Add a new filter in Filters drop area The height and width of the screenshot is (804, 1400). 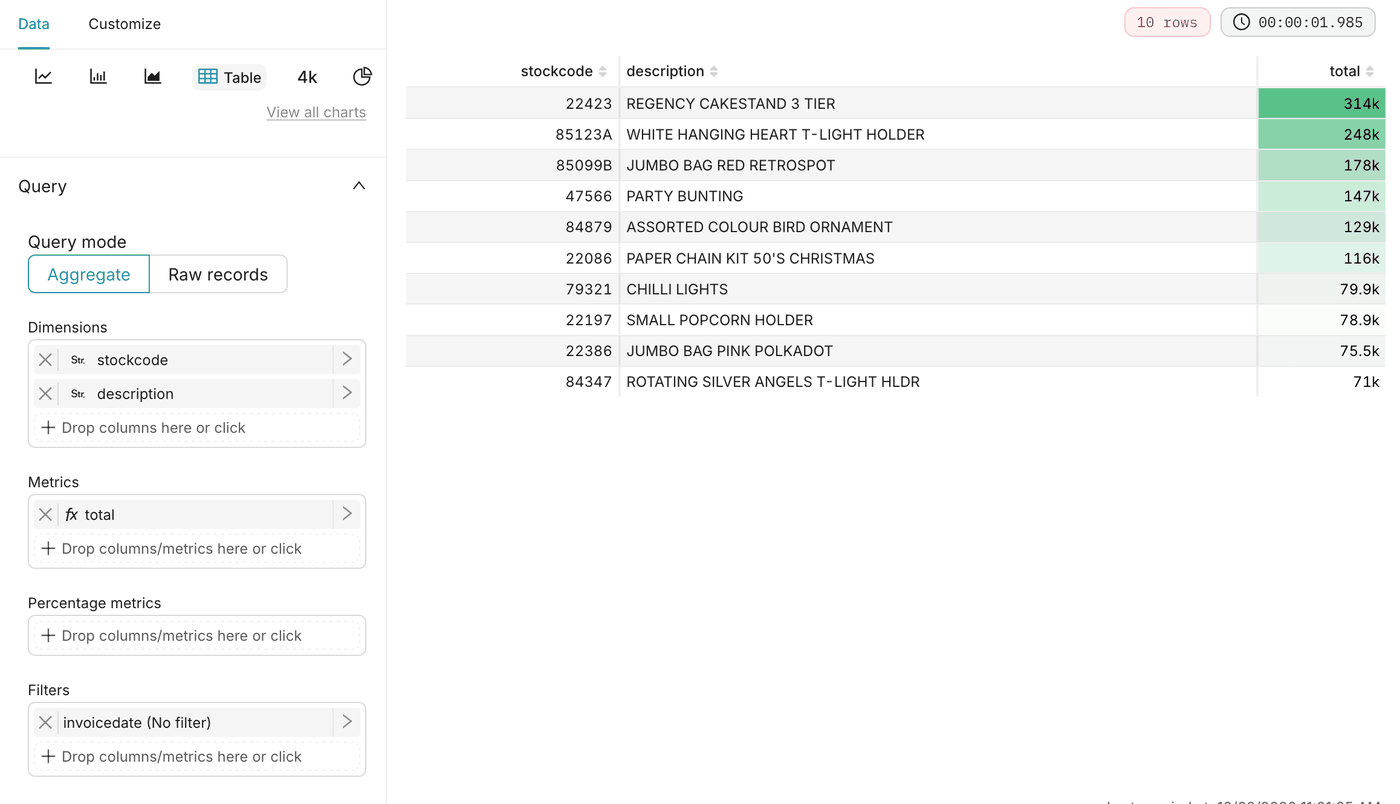tap(197, 756)
